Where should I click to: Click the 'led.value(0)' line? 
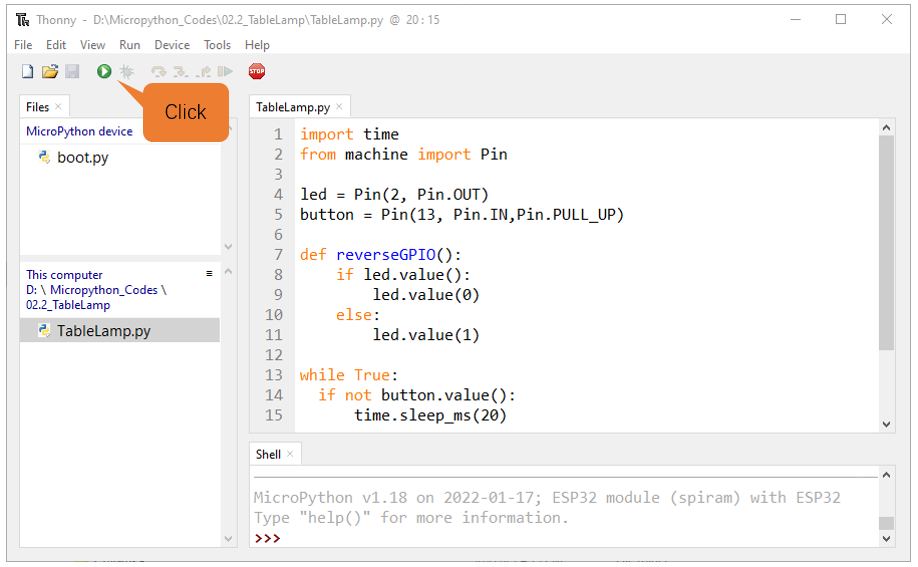point(426,295)
